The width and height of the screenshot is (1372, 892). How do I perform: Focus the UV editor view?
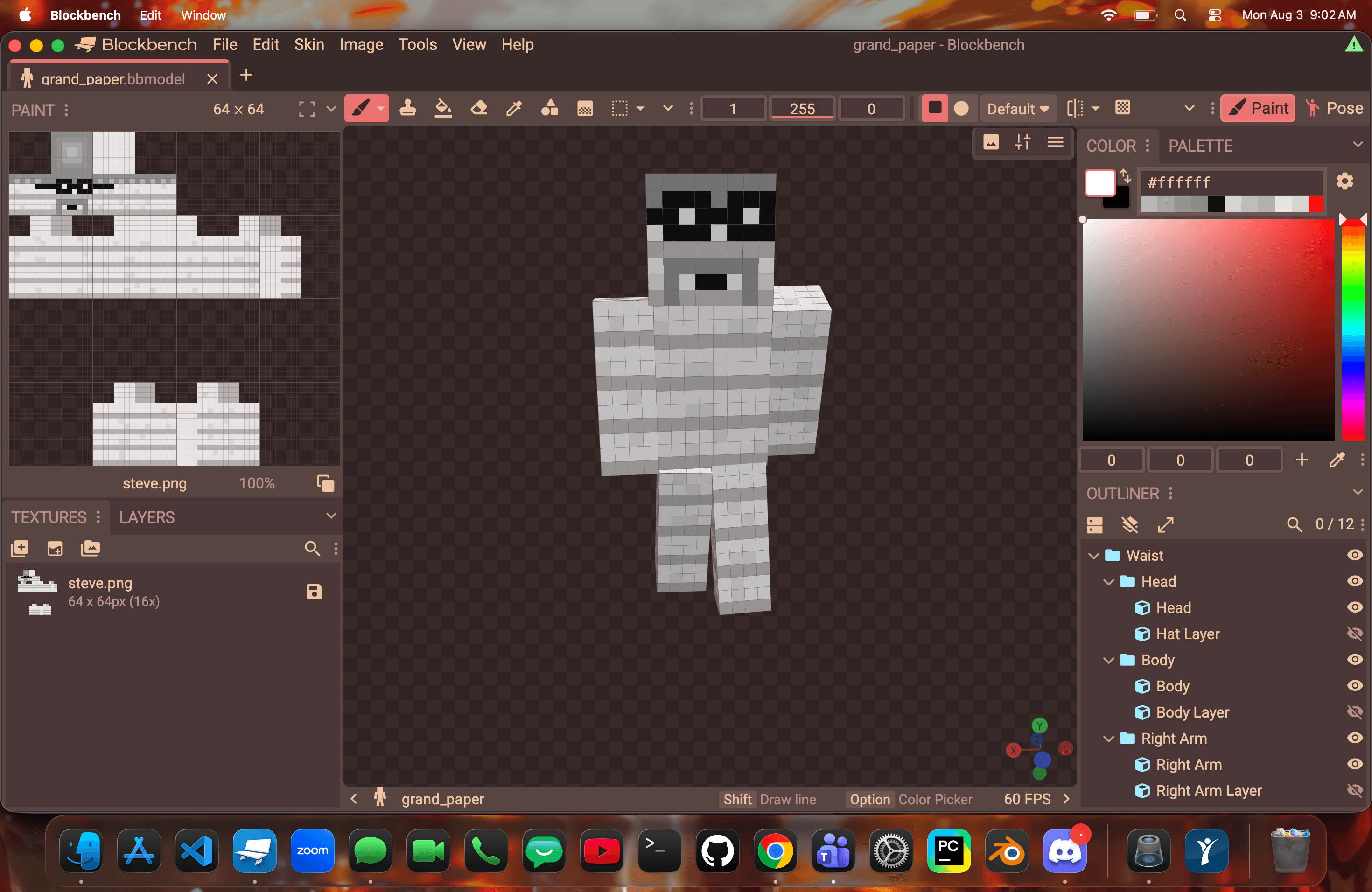pos(307,109)
